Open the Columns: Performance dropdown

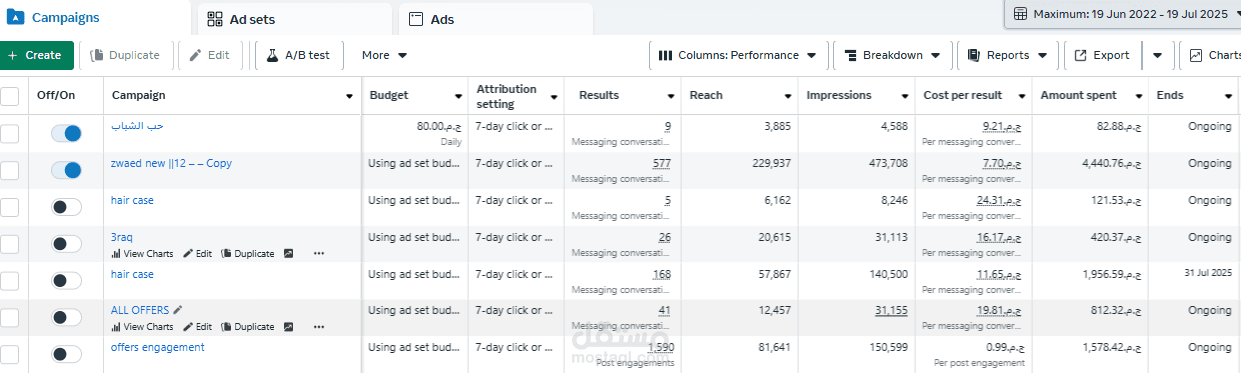[x=738, y=55]
